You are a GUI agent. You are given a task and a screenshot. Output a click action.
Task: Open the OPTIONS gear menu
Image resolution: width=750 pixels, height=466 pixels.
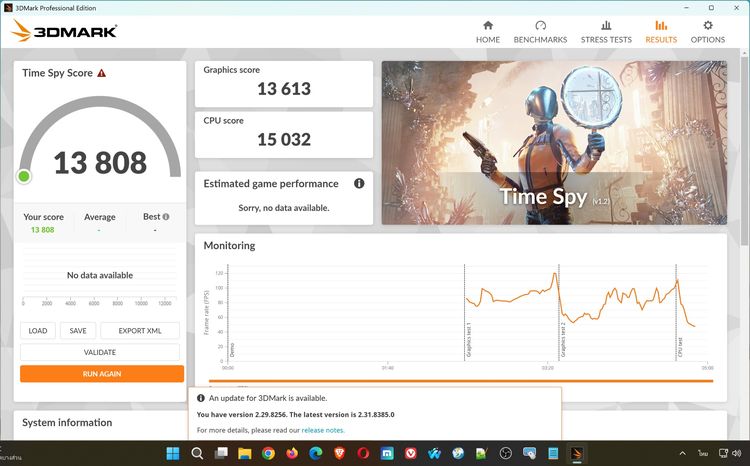click(708, 31)
